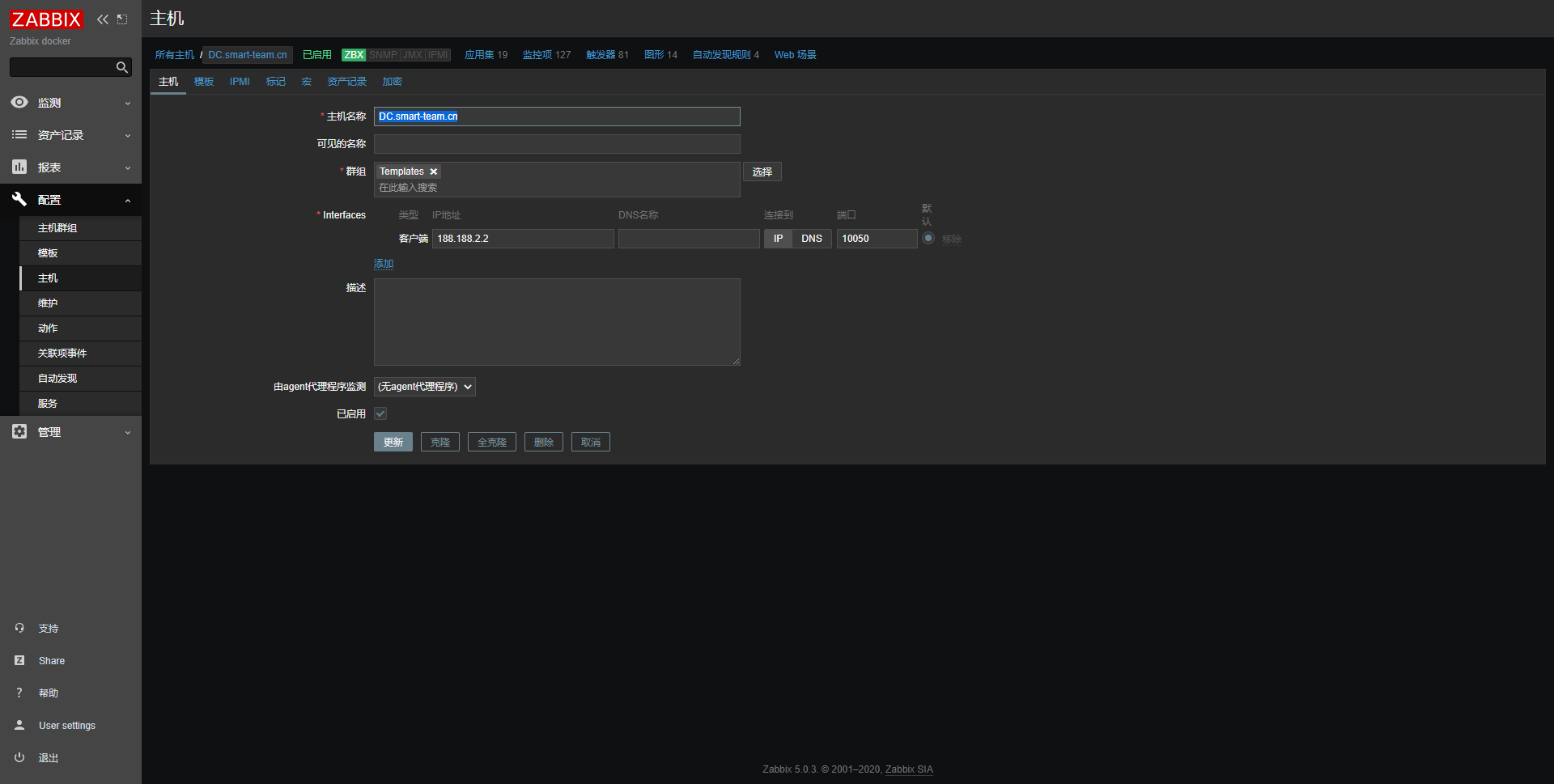Focus the 端口 input field
Screen dimensions: 1554x784
(x=877, y=239)
